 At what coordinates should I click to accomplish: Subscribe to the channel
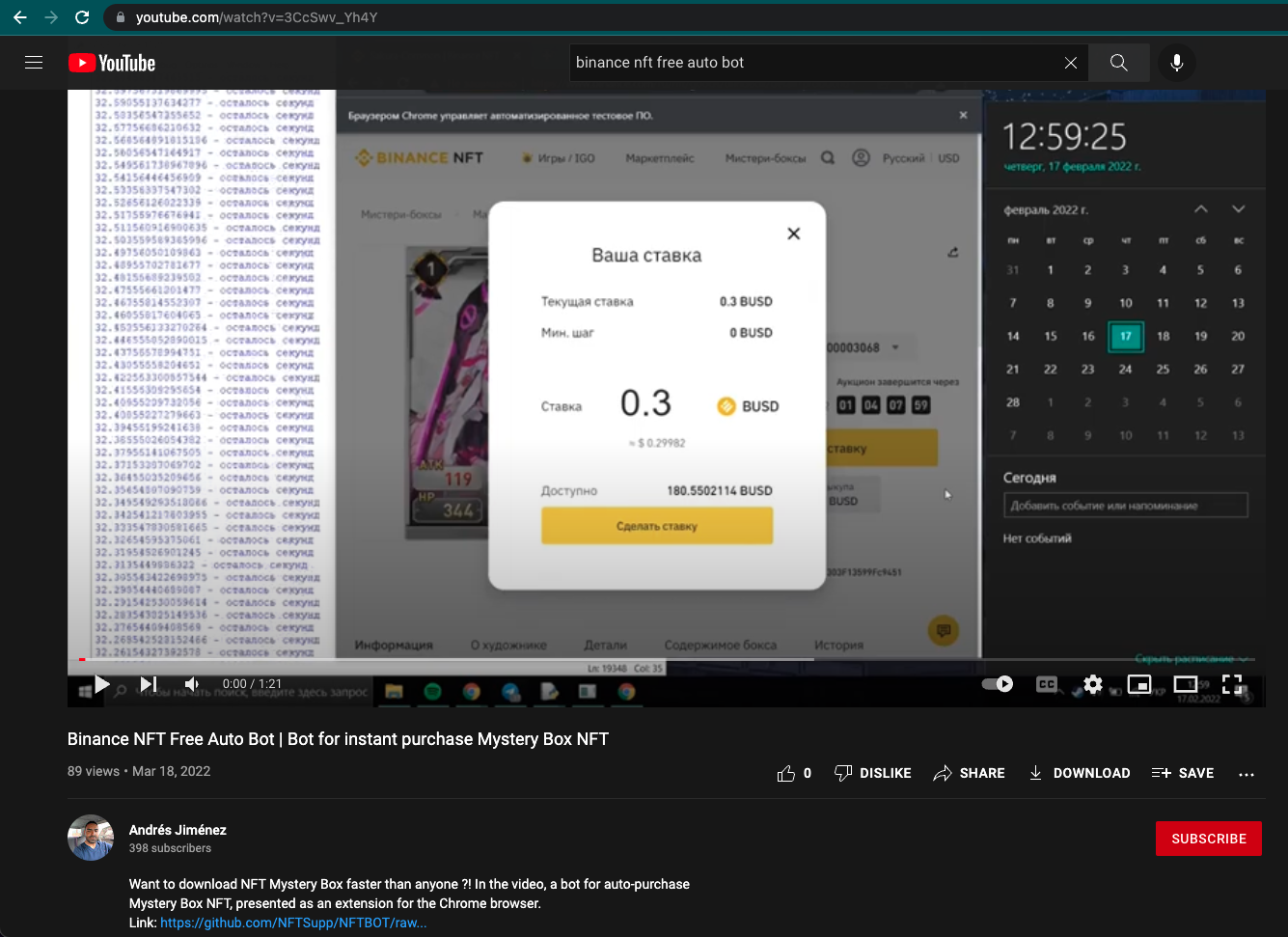1209,839
